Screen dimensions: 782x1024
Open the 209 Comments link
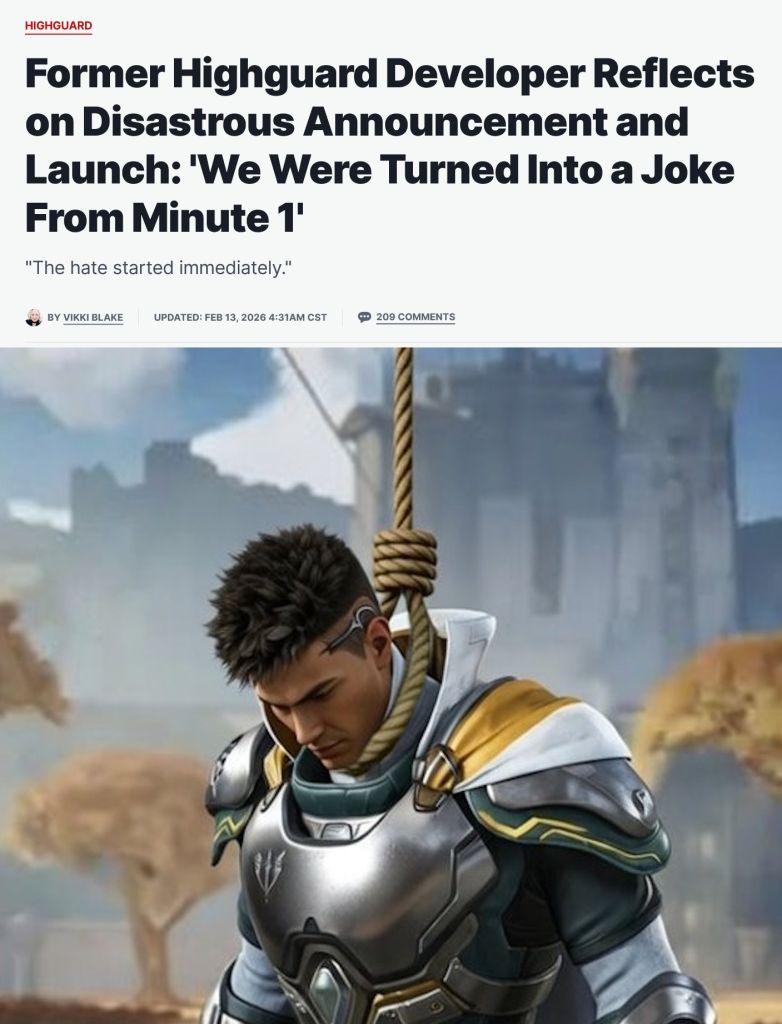tap(415, 317)
